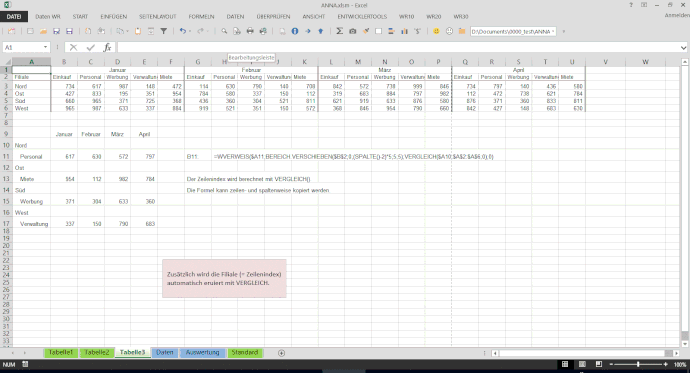Screen dimensions: 690x373
Task: Click the blue right arrow icon
Action: [x=308, y=31]
